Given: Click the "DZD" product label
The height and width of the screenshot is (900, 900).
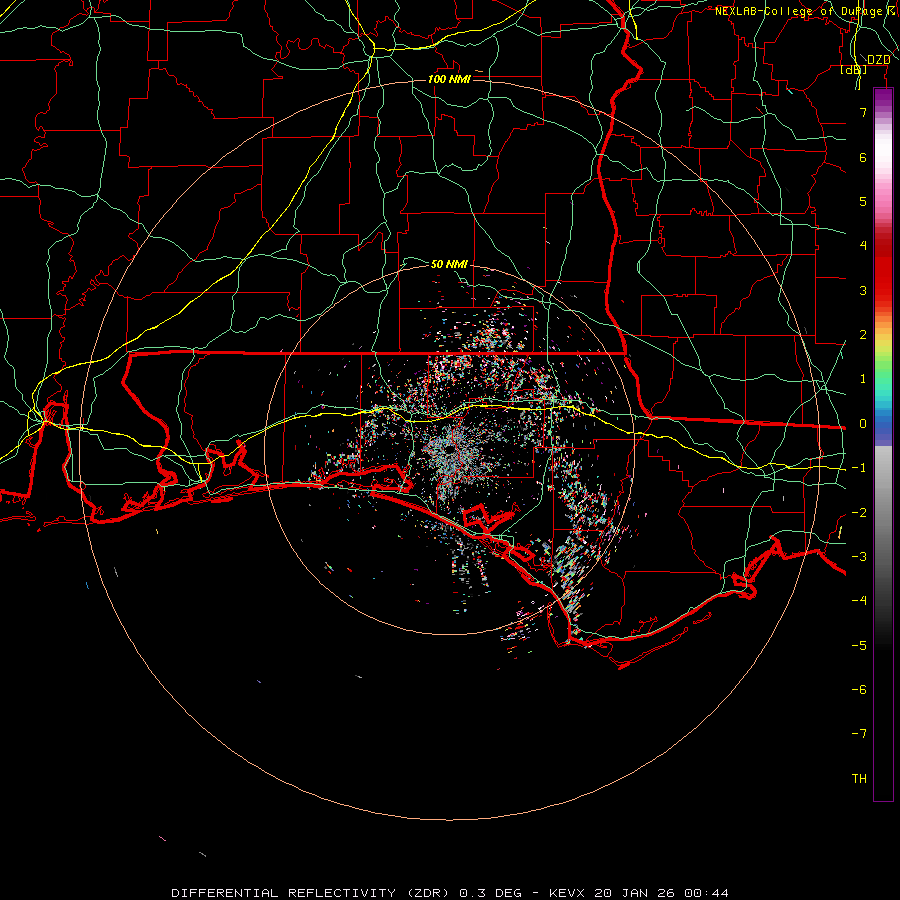Looking at the screenshot, I should pyautogui.click(x=878, y=60).
